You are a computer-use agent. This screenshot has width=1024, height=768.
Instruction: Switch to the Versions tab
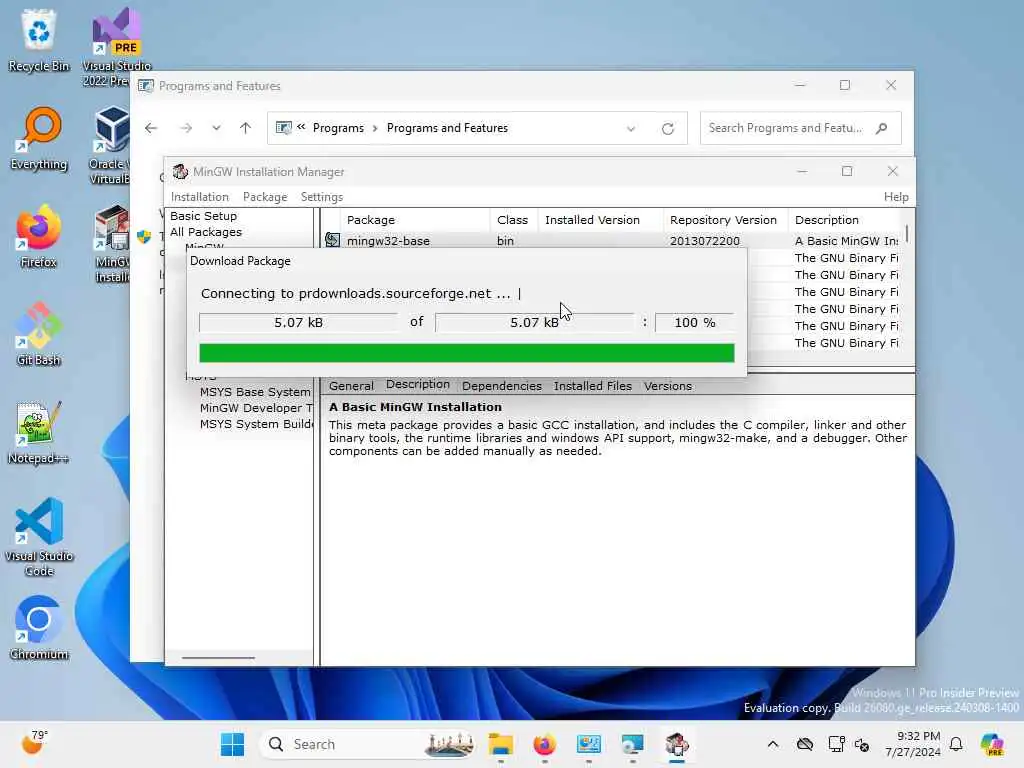(x=668, y=386)
